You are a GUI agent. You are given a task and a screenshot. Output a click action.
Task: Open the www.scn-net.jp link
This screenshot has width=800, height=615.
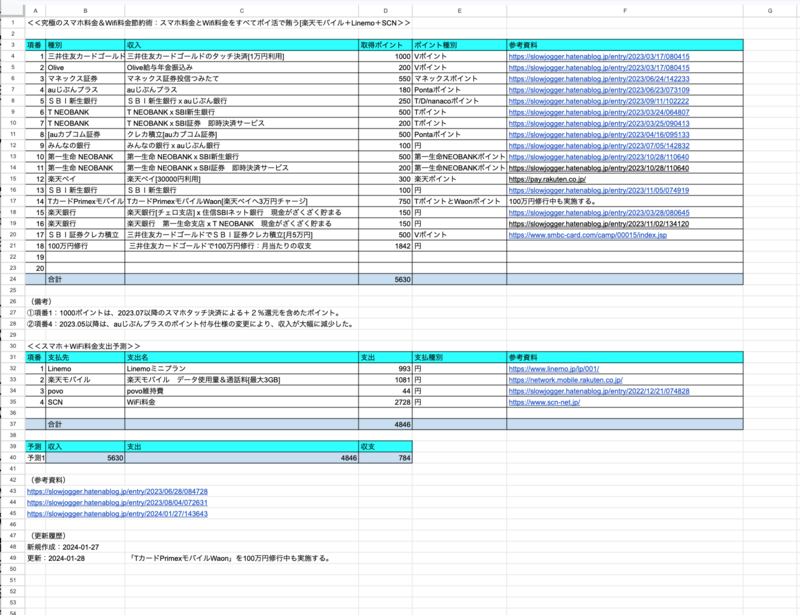click(x=544, y=402)
